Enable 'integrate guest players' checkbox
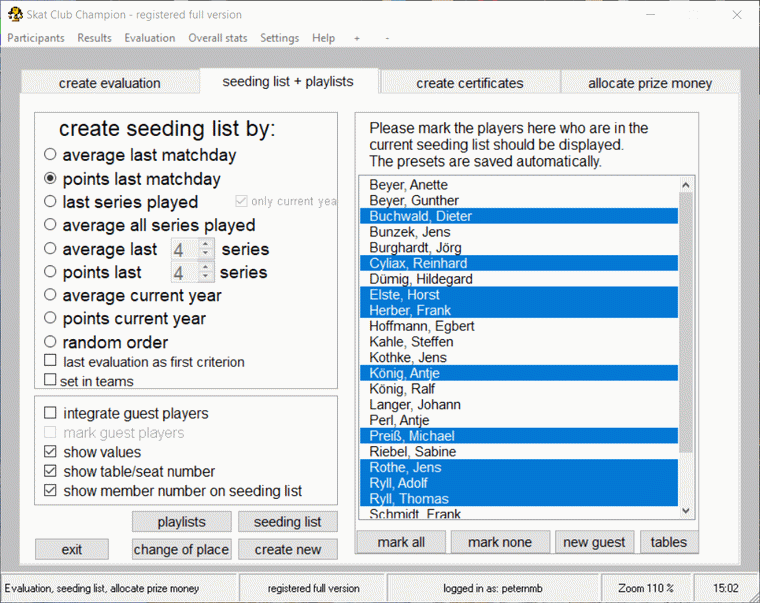The width and height of the screenshot is (760, 603). coord(50,413)
